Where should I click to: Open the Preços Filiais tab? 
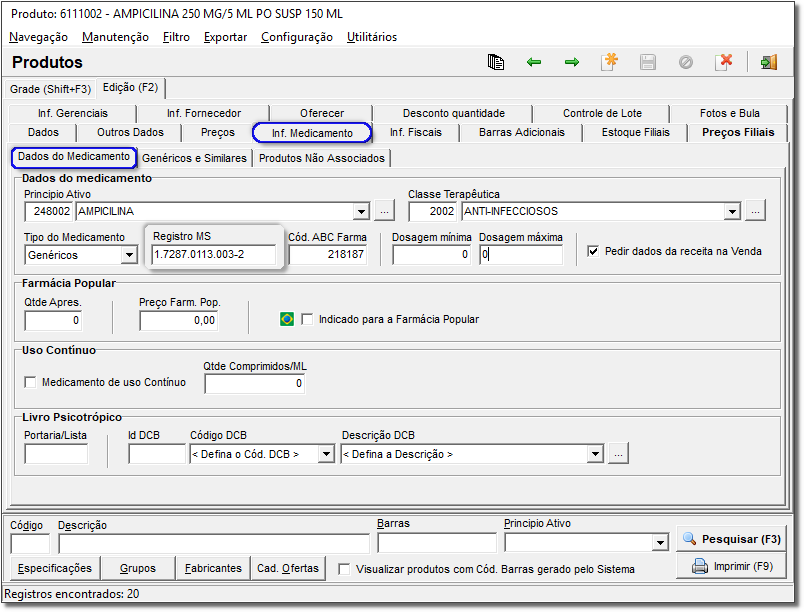pyautogui.click(x=738, y=132)
